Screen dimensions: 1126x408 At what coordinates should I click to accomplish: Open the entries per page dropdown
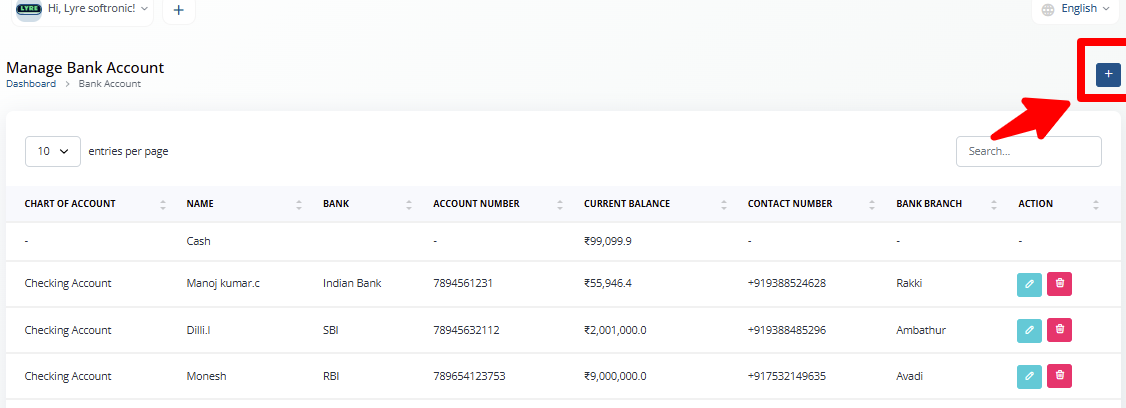[53, 151]
